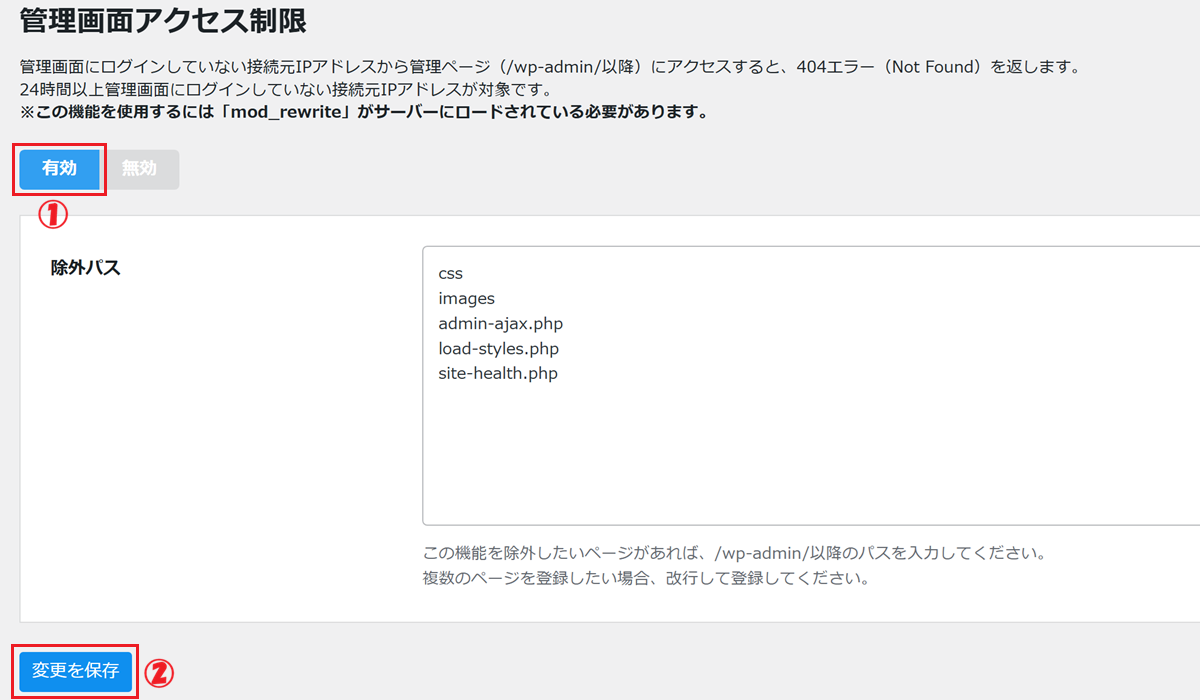This screenshot has height=700, width=1200.
Task: Click the red circled number 2 marker
Action: (159, 673)
